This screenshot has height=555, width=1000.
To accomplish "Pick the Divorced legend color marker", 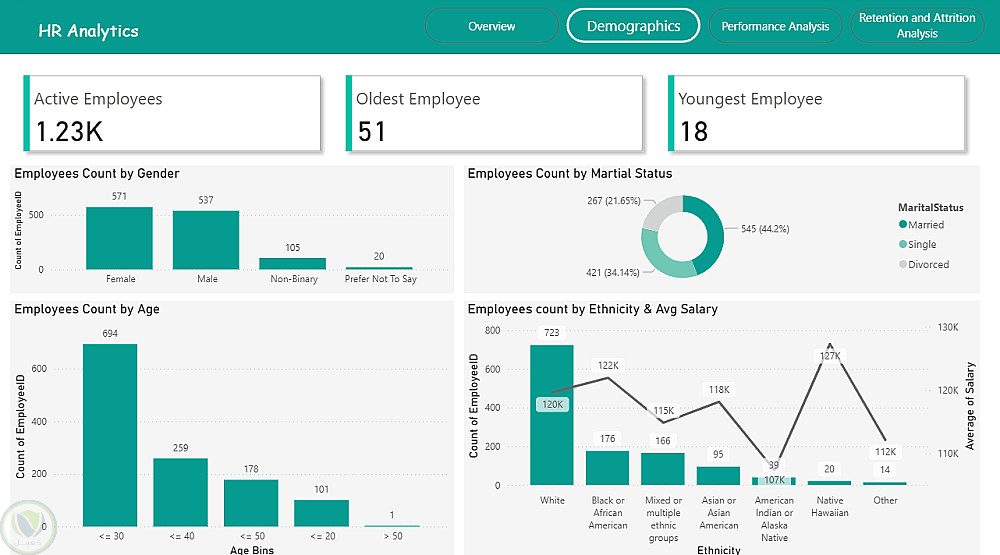I will click(903, 265).
